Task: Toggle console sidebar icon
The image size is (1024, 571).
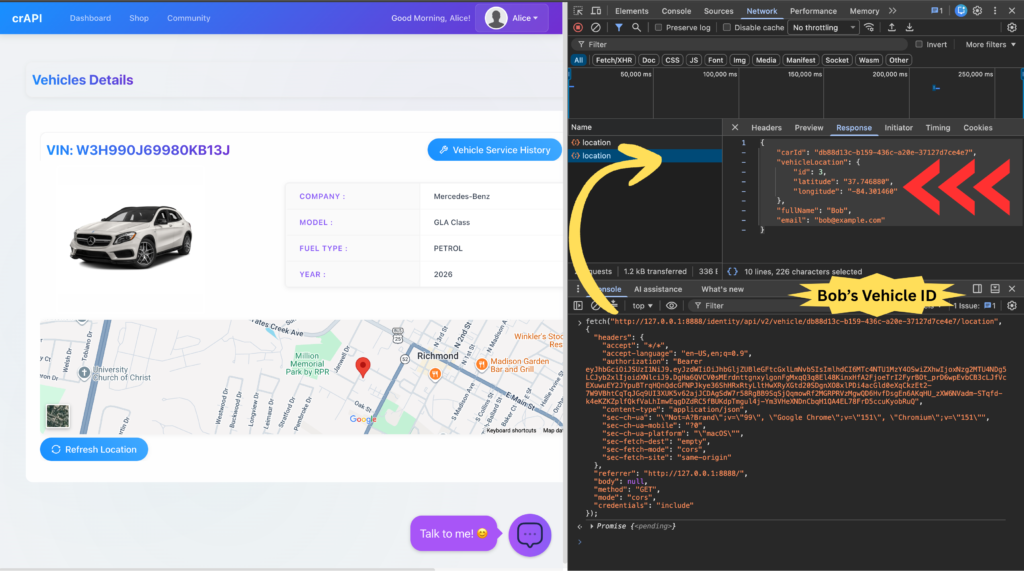Action: click(578, 305)
